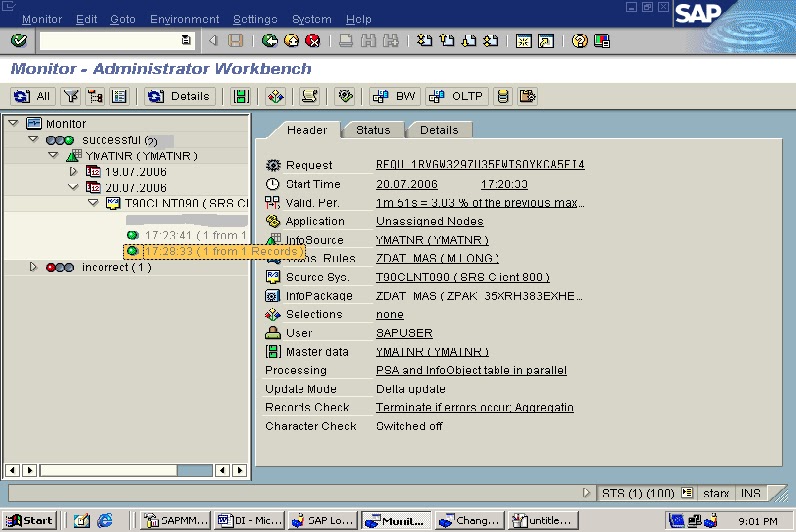Click the colored diamond selections icon in the toolbar
The image size is (796, 532).
click(x=276, y=96)
